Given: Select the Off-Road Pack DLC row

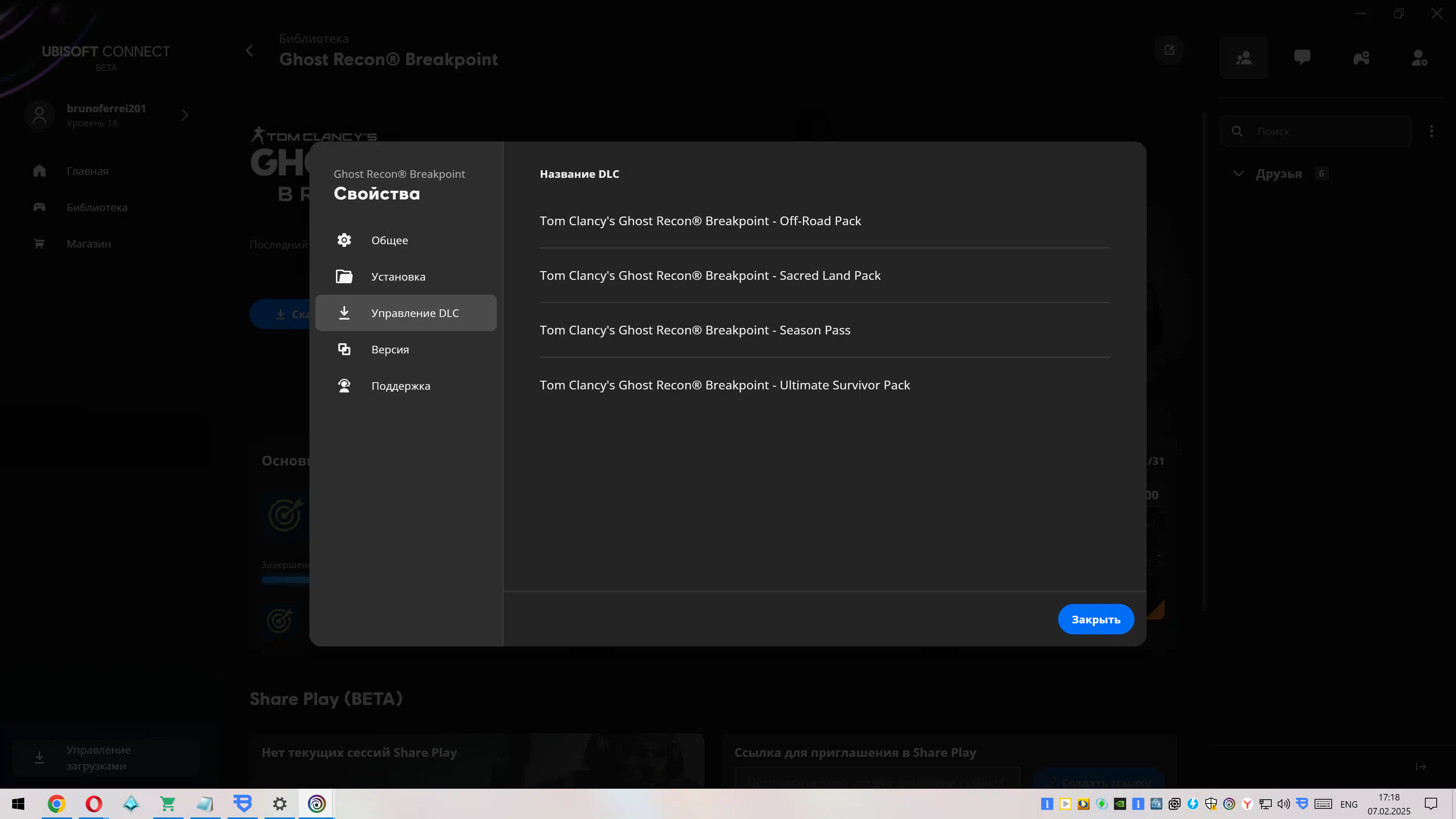Looking at the screenshot, I should (x=825, y=221).
